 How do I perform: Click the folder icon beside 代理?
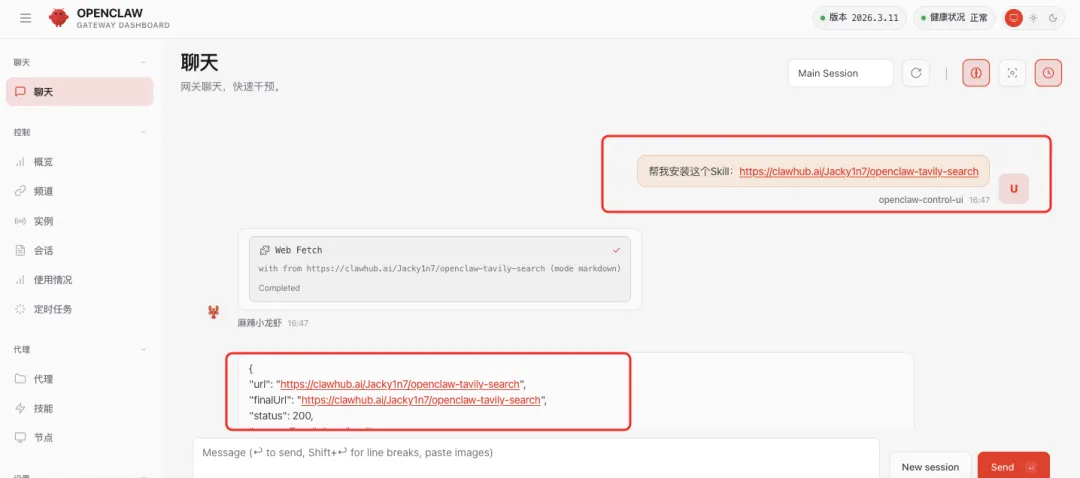(x=20, y=379)
